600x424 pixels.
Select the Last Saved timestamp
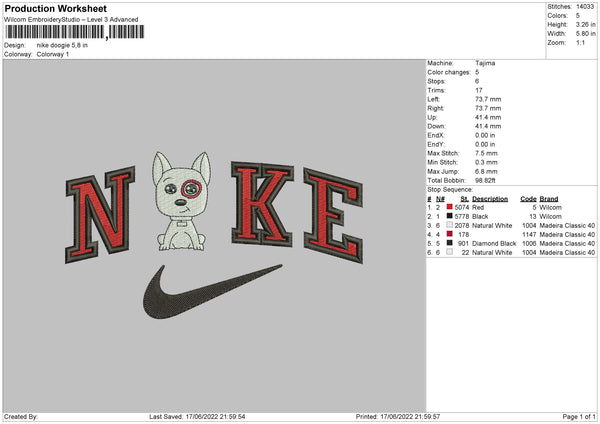point(215,417)
